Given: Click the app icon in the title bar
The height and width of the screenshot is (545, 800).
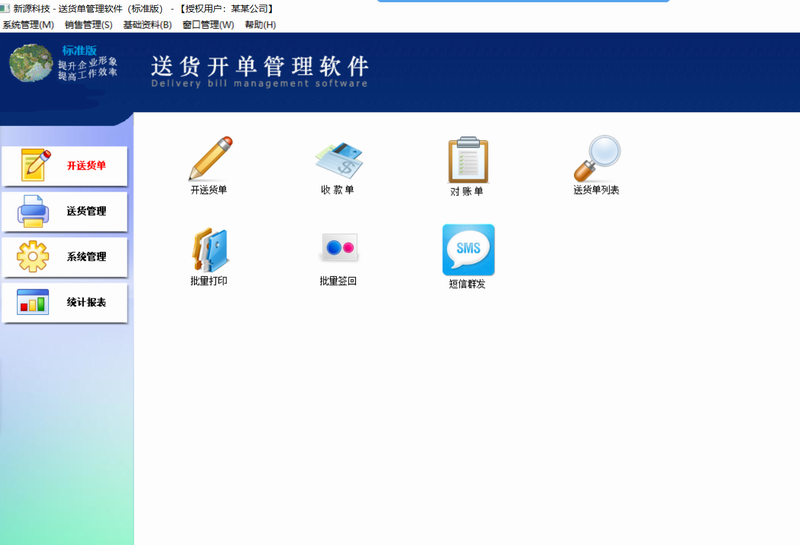Looking at the screenshot, I should tap(5, 8).
